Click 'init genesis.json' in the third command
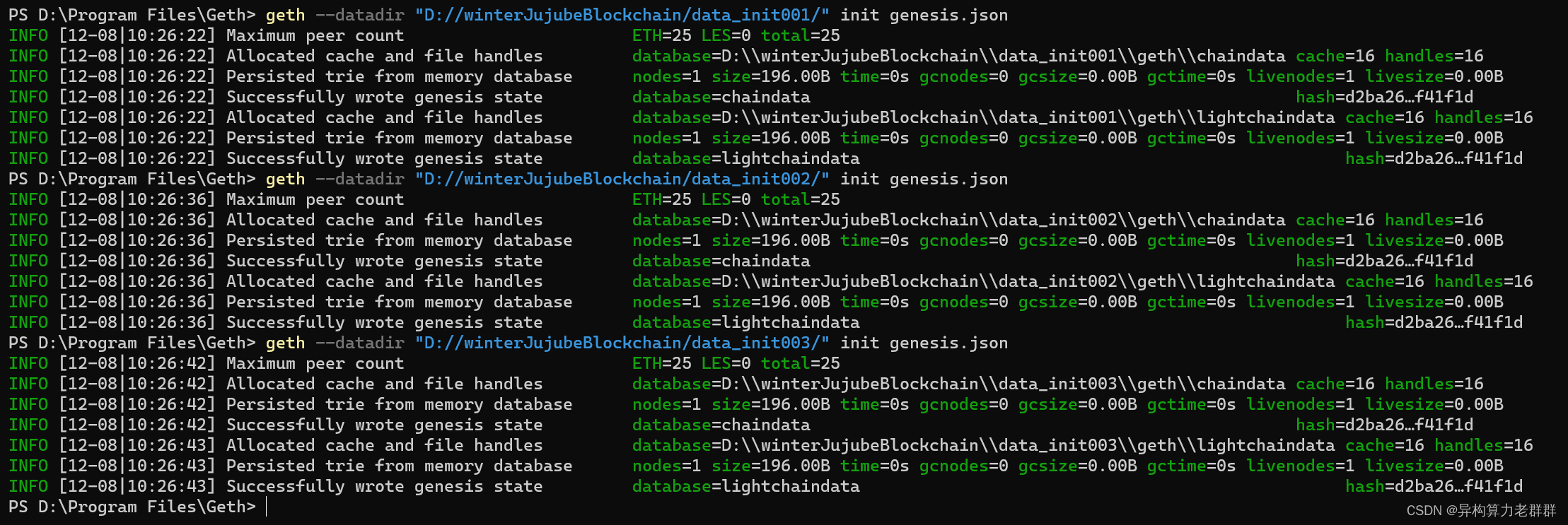 (924, 343)
